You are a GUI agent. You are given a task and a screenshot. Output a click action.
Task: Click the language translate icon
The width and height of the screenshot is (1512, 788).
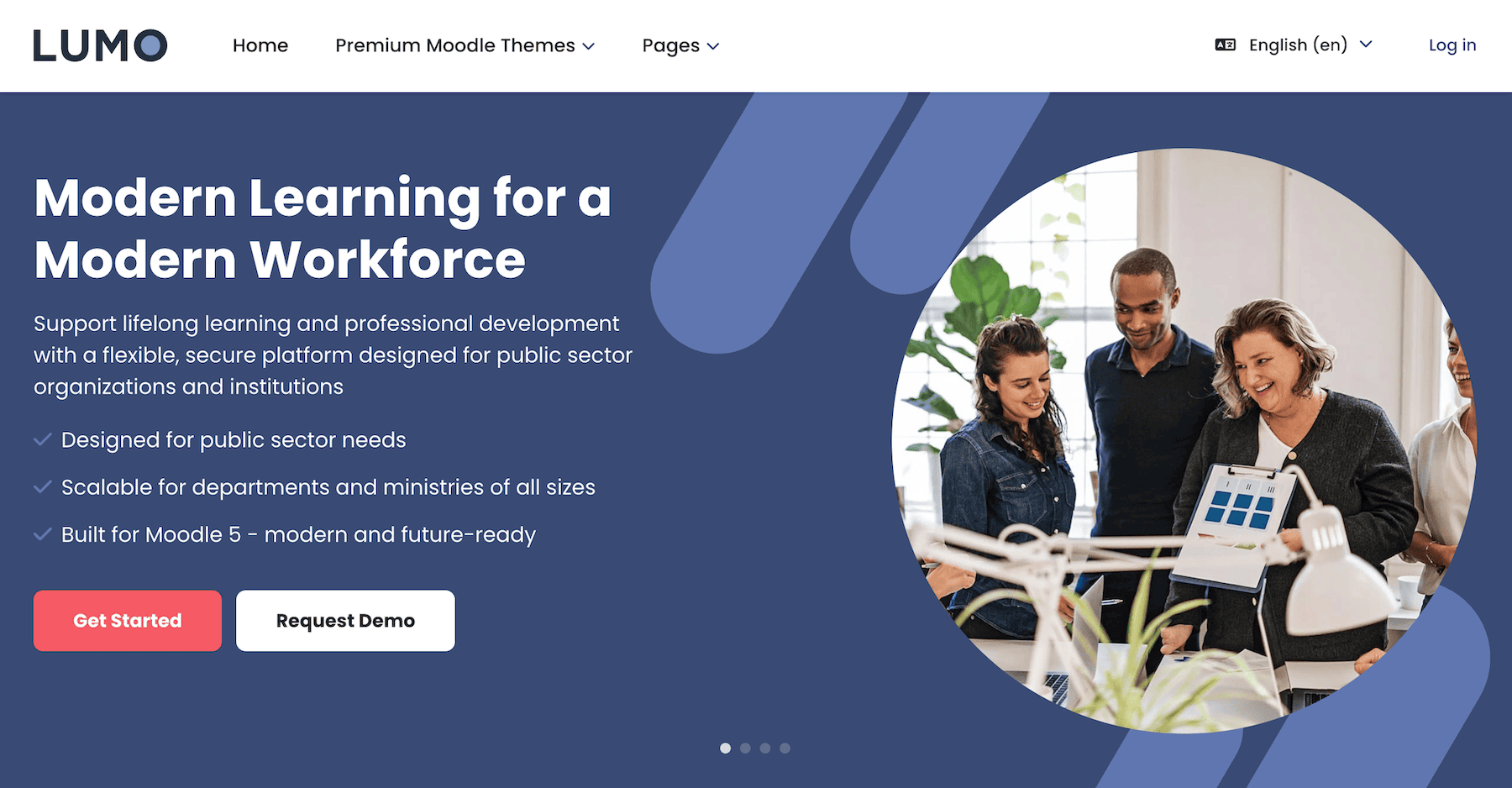tap(1225, 45)
